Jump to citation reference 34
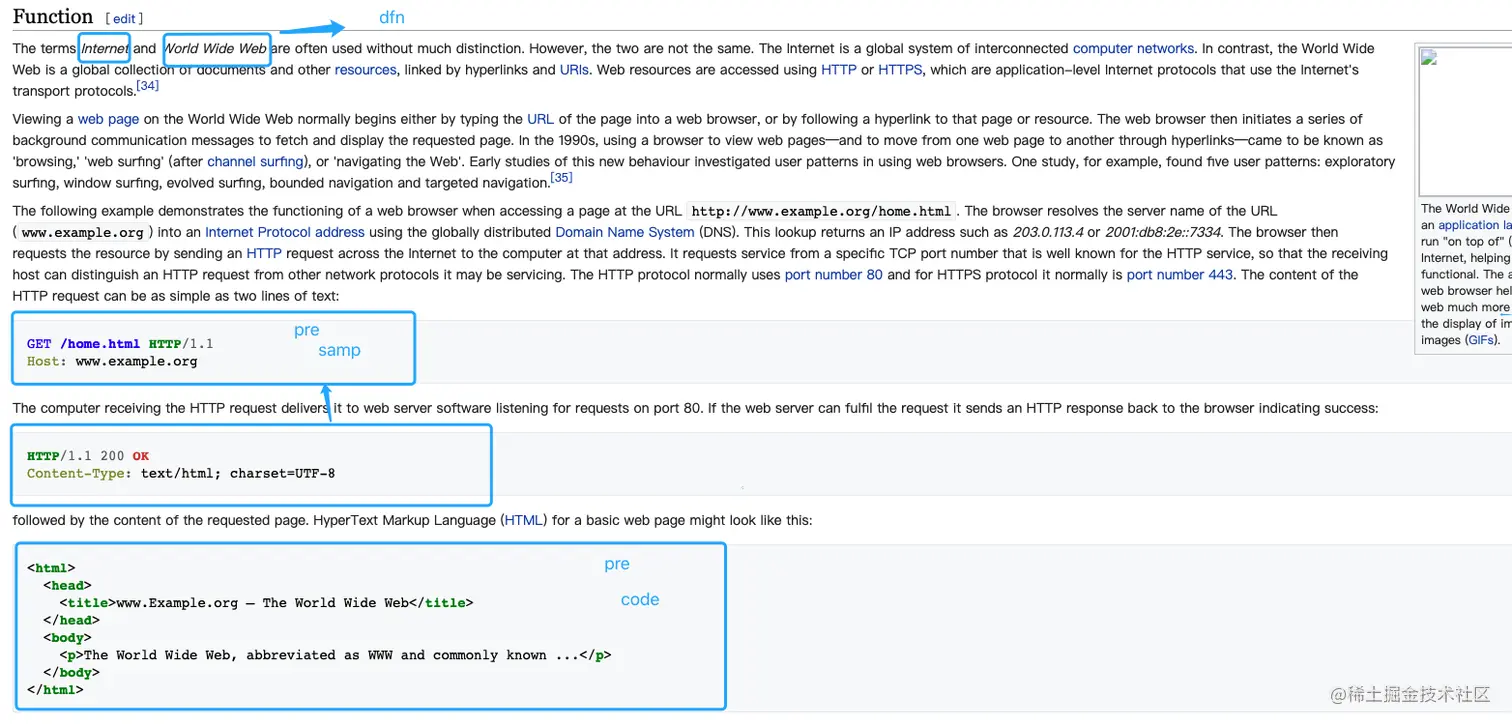 point(147,87)
